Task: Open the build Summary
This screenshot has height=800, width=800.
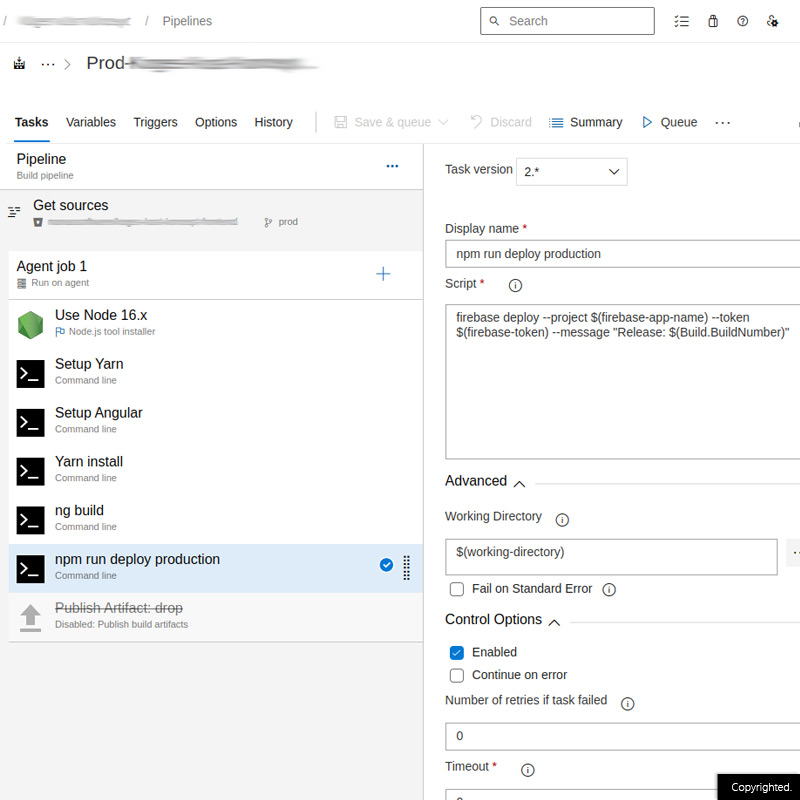Action: pos(586,122)
